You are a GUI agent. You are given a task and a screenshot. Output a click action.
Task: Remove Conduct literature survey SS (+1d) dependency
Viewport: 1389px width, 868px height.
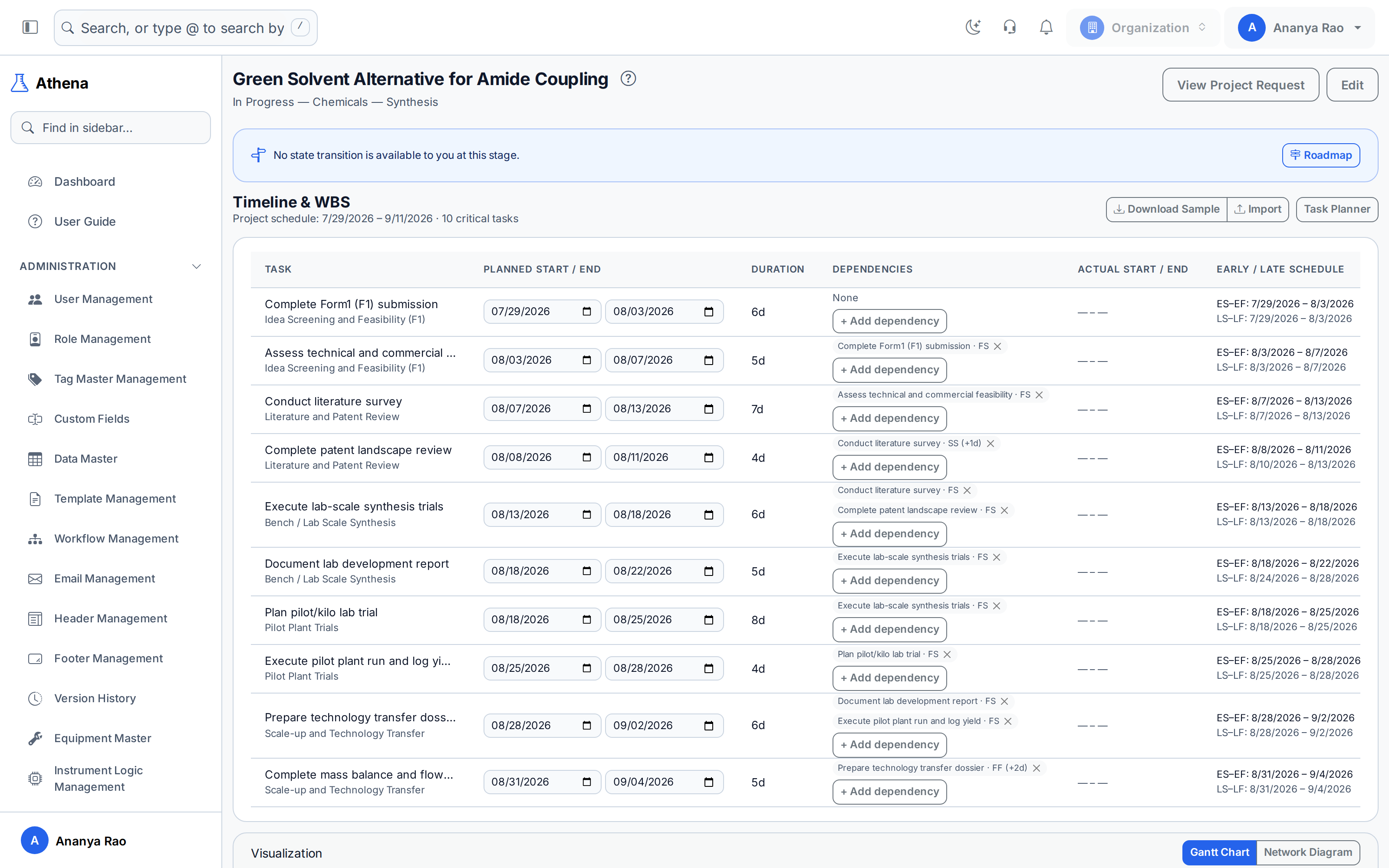click(x=990, y=444)
